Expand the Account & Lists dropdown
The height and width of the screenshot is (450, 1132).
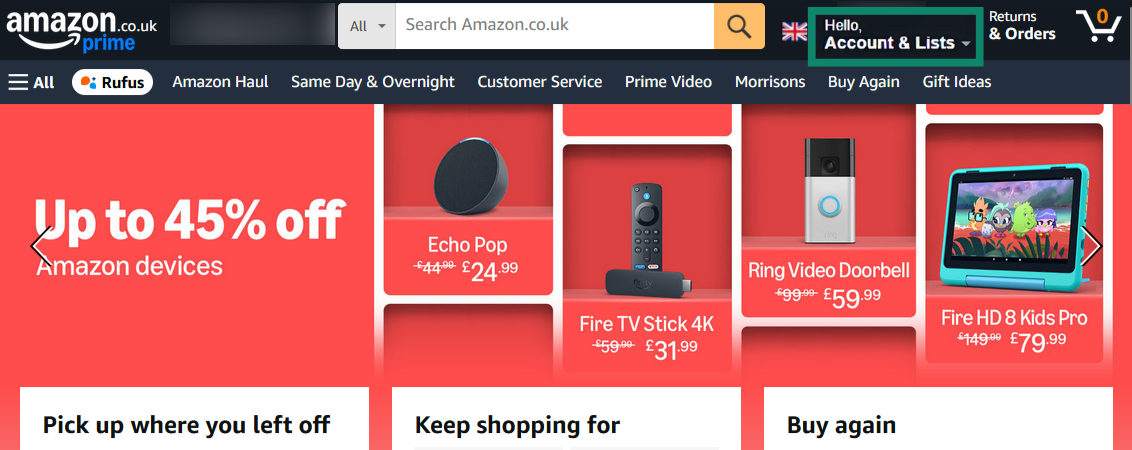[896, 35]
